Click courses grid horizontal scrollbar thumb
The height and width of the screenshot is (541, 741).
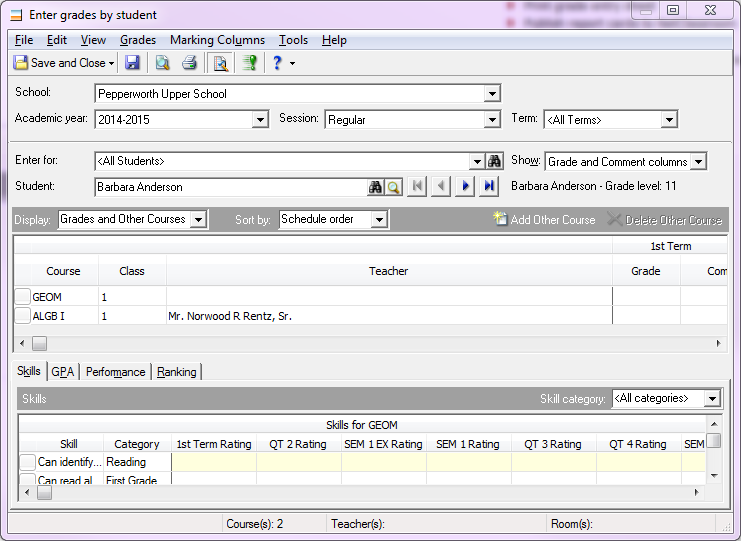coord(39,343)
